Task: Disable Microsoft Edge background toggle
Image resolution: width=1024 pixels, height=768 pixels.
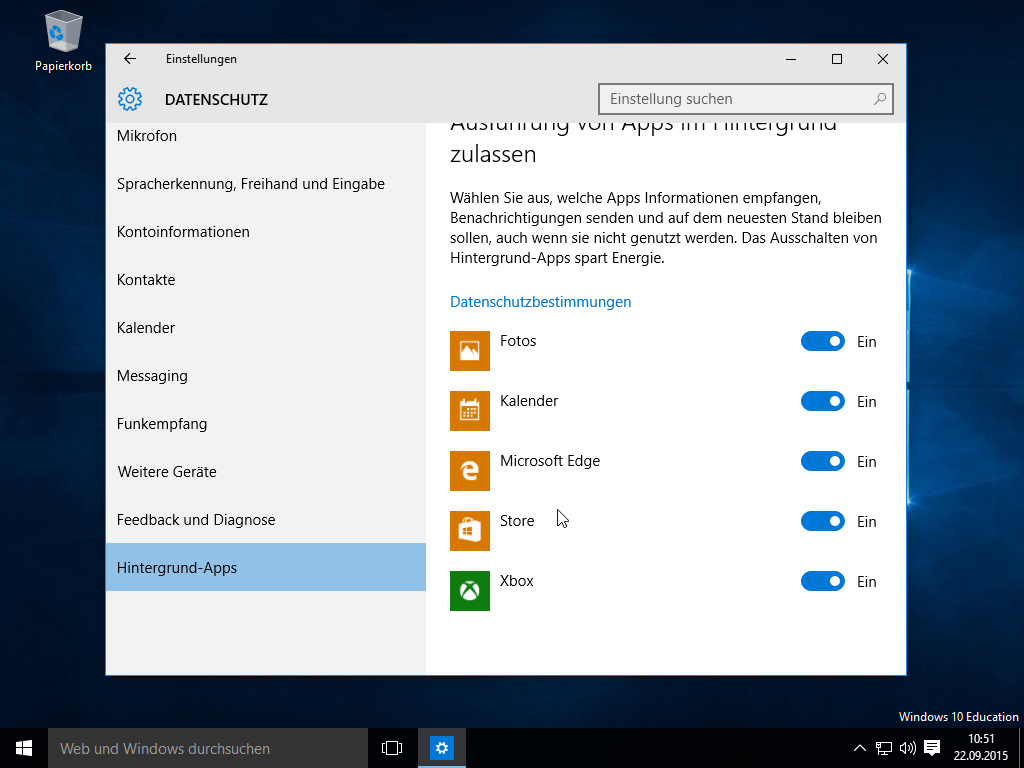Action: pos(823,462)
